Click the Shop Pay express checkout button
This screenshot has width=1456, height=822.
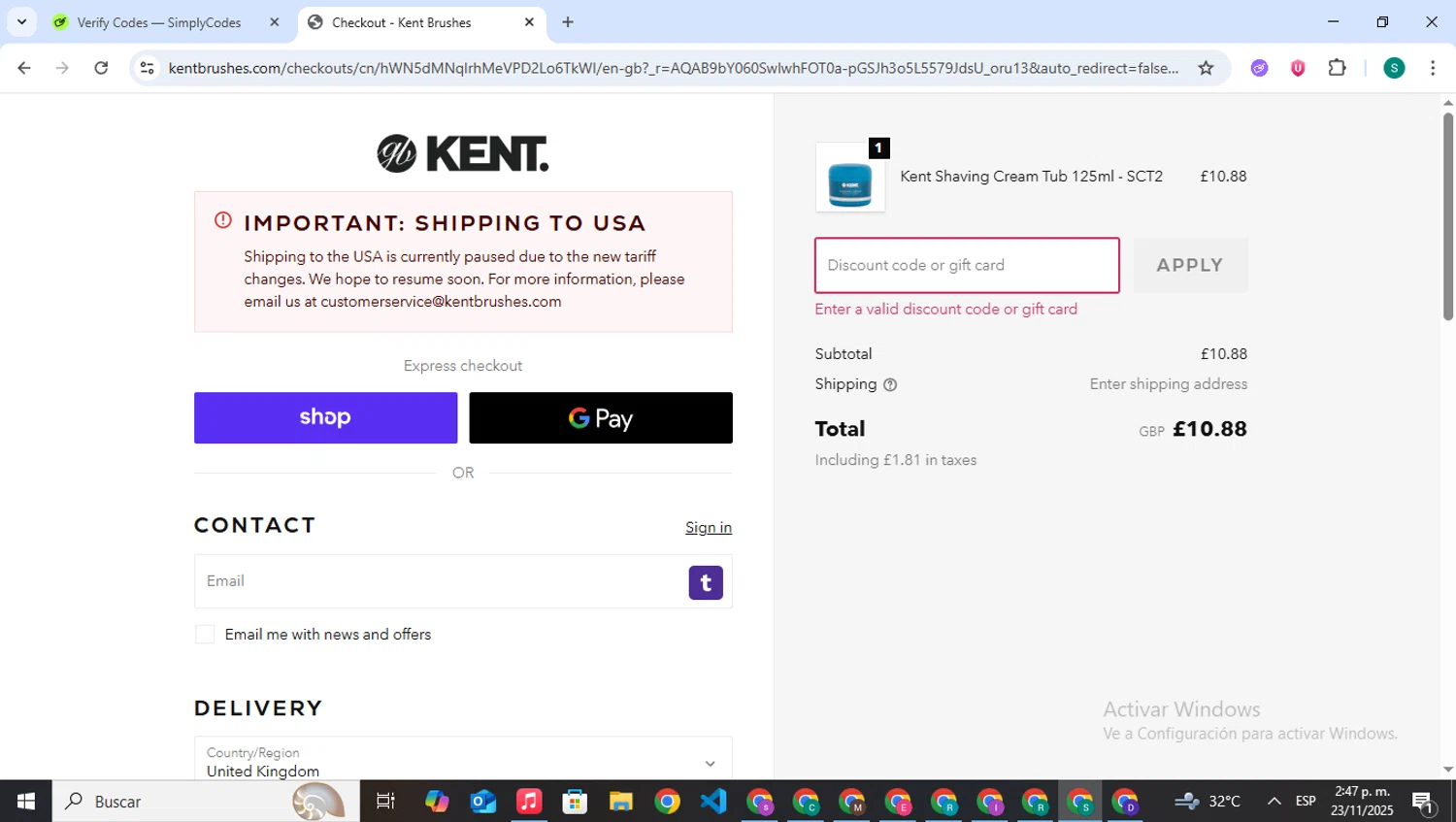[x=325, y=417]
